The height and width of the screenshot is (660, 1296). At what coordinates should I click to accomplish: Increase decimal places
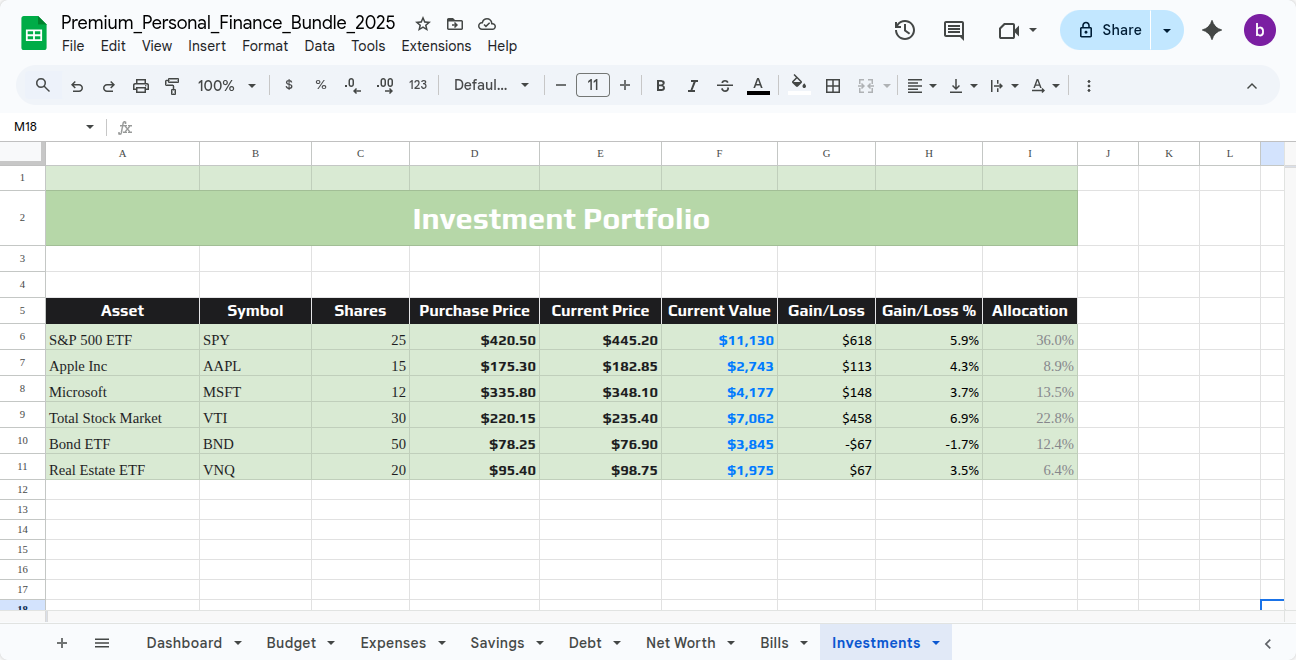(x=385, y=85)
